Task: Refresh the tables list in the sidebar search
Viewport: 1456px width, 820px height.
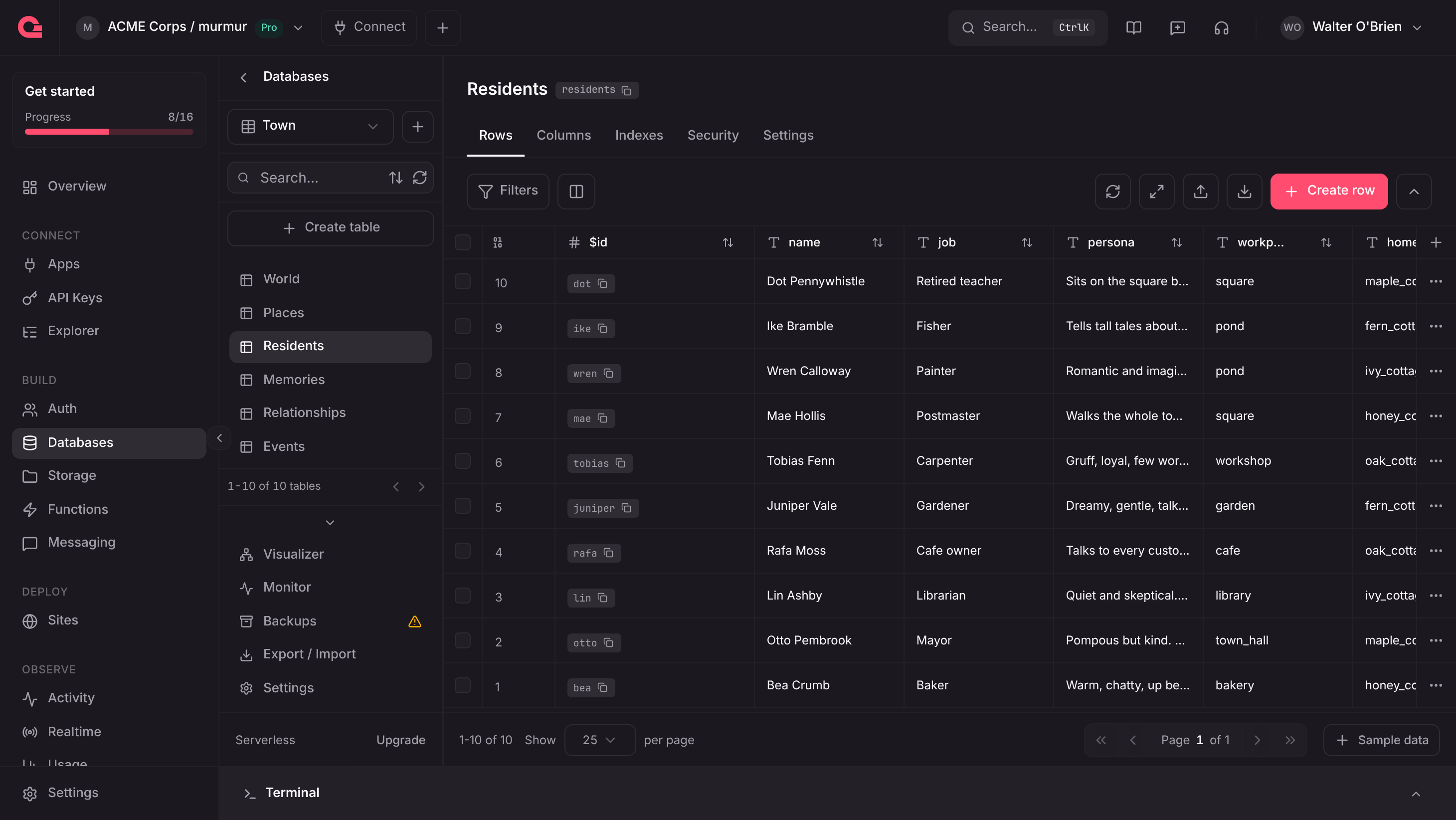Action: point(419,178)
